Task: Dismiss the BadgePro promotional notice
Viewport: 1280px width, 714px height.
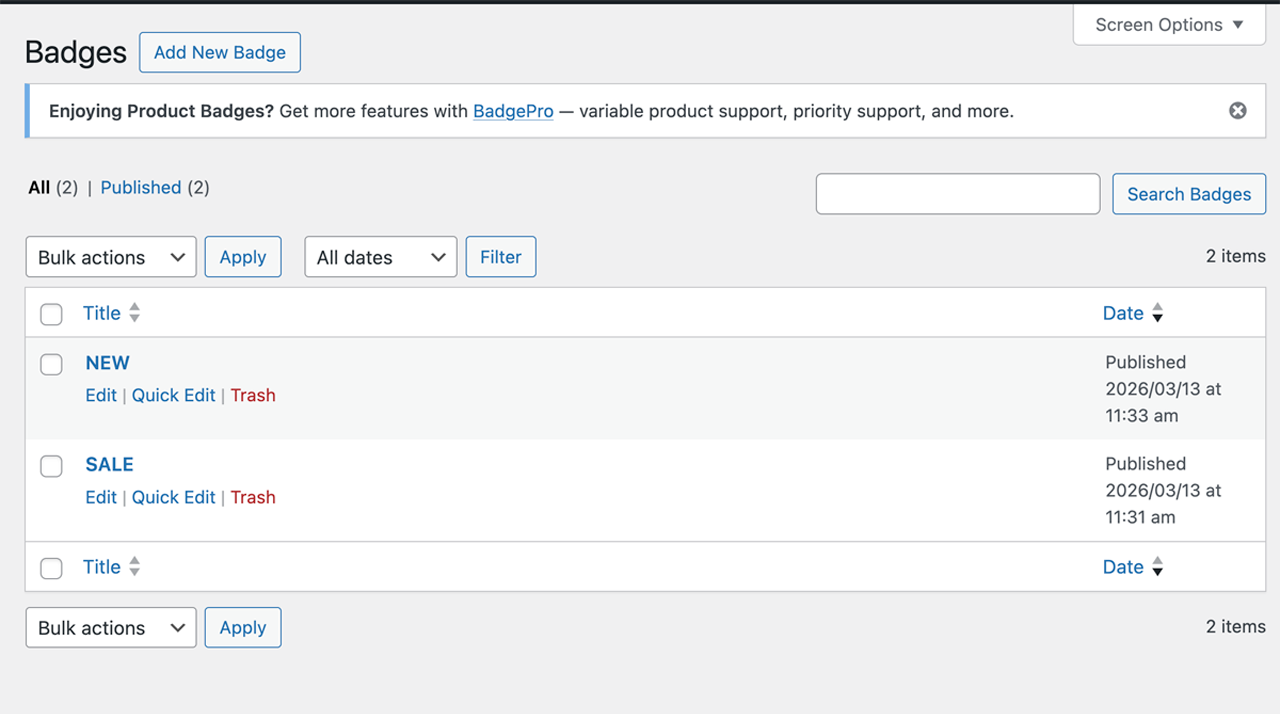Action: [x=1237, y=110]
